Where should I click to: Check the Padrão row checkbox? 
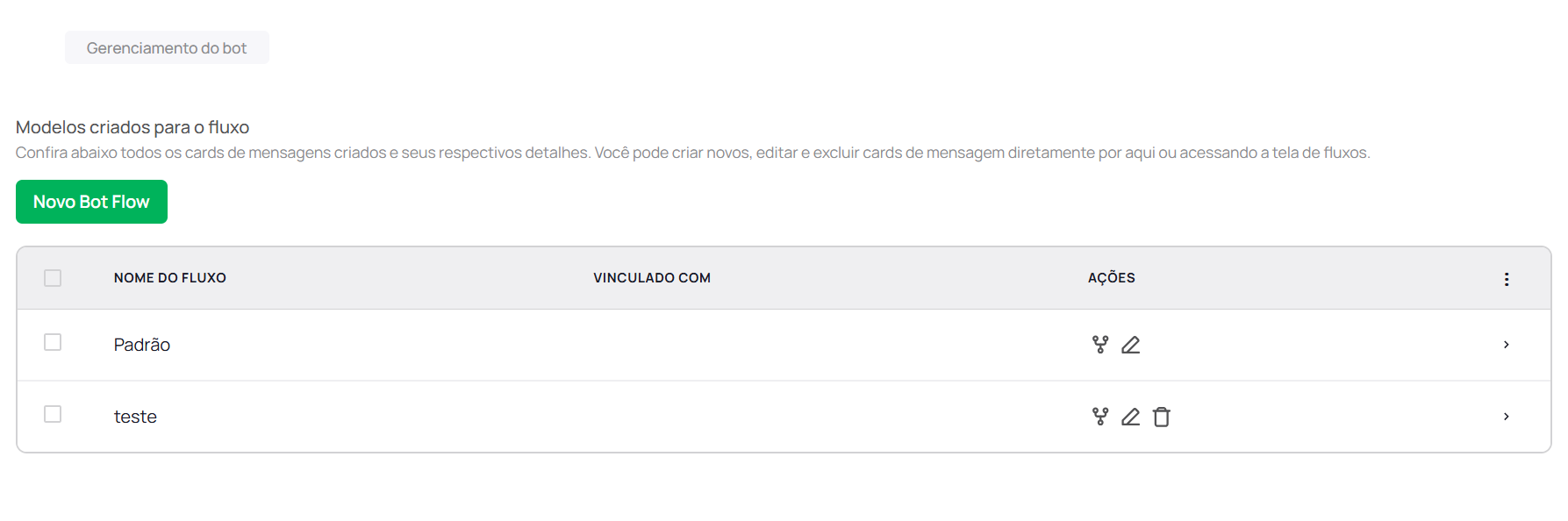[53, 342]
